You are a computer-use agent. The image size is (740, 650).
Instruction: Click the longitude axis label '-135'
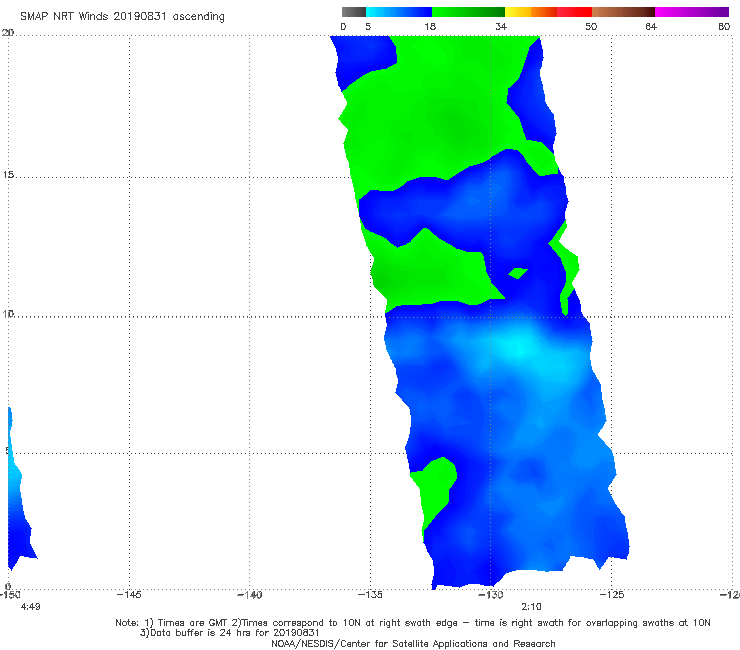coord(370,595)
